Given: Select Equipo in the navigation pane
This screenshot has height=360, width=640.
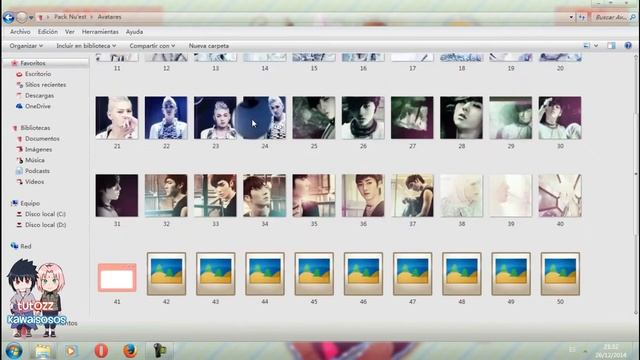Looking at the screenshot, I should (30, 203).
